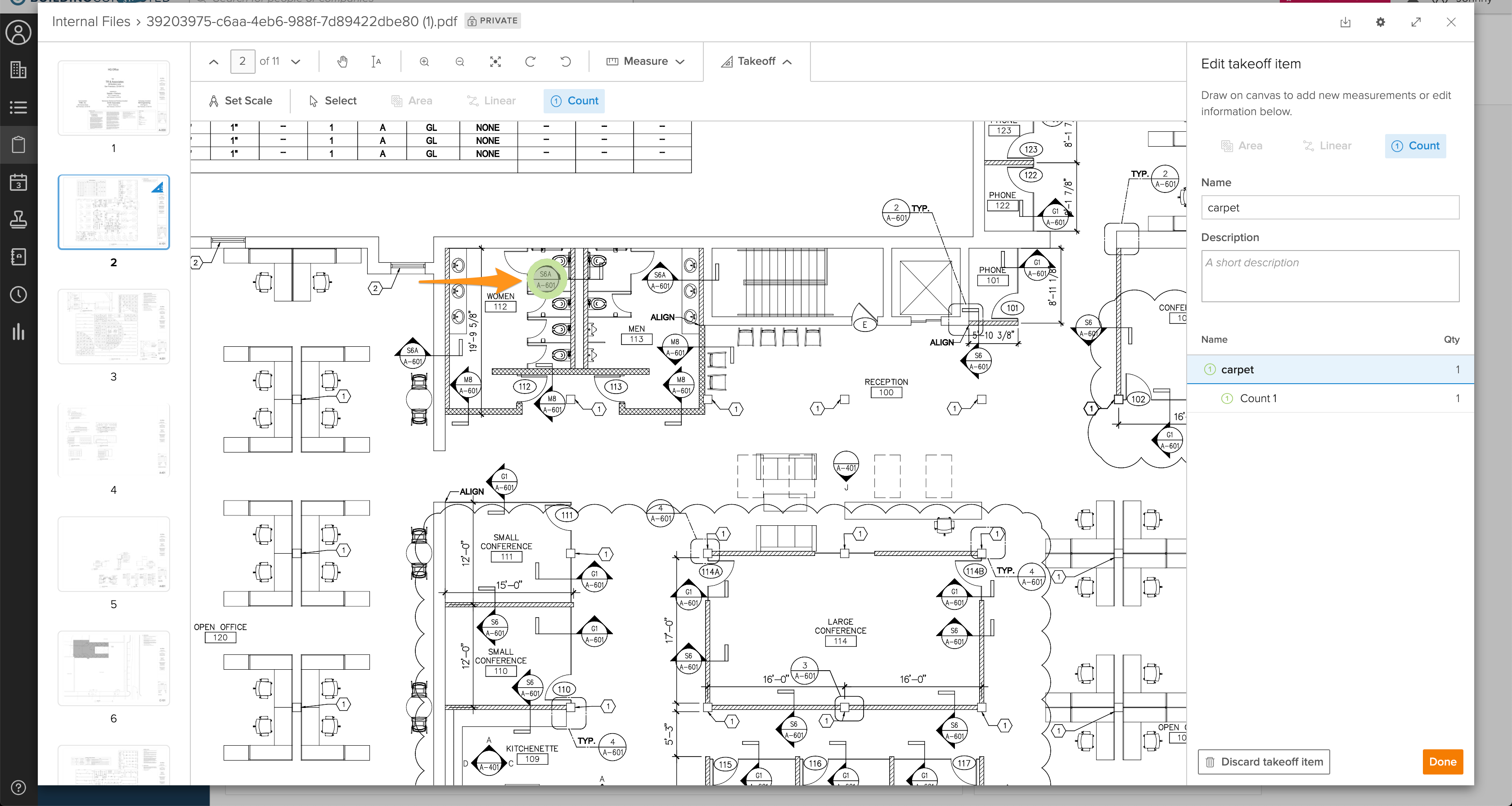
Task: Download the PDF file
Action: (x=1345, y=22)
